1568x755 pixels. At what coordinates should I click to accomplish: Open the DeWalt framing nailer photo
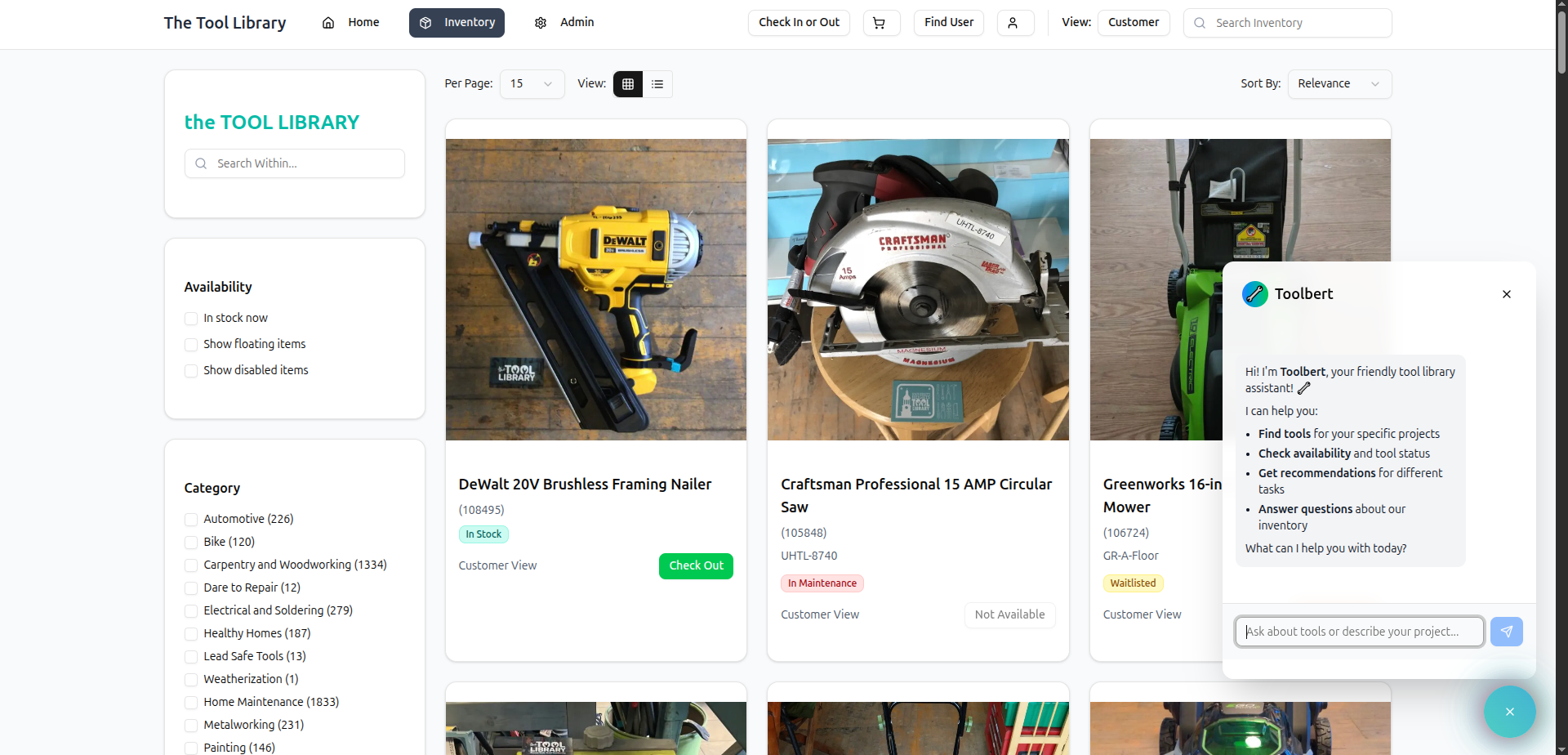pos(596,289)
